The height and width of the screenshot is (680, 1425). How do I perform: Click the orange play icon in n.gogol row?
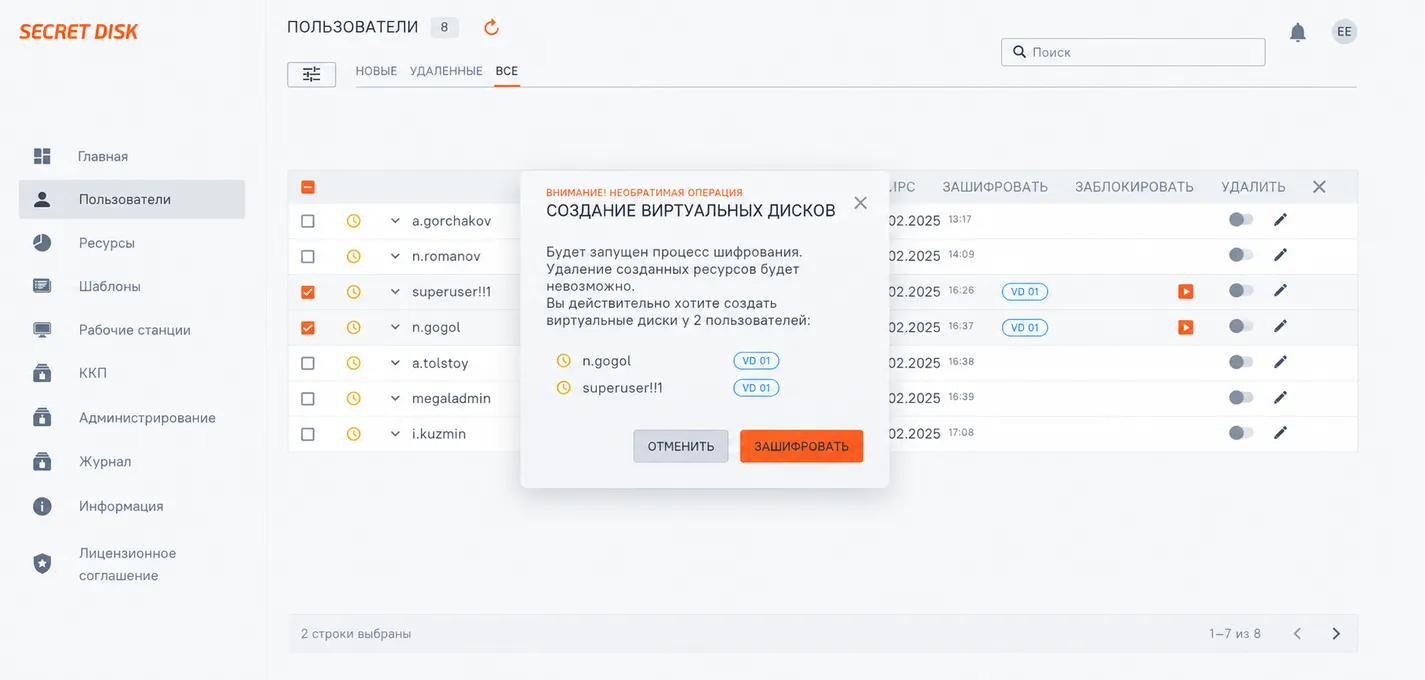(x=1185, y=327)
